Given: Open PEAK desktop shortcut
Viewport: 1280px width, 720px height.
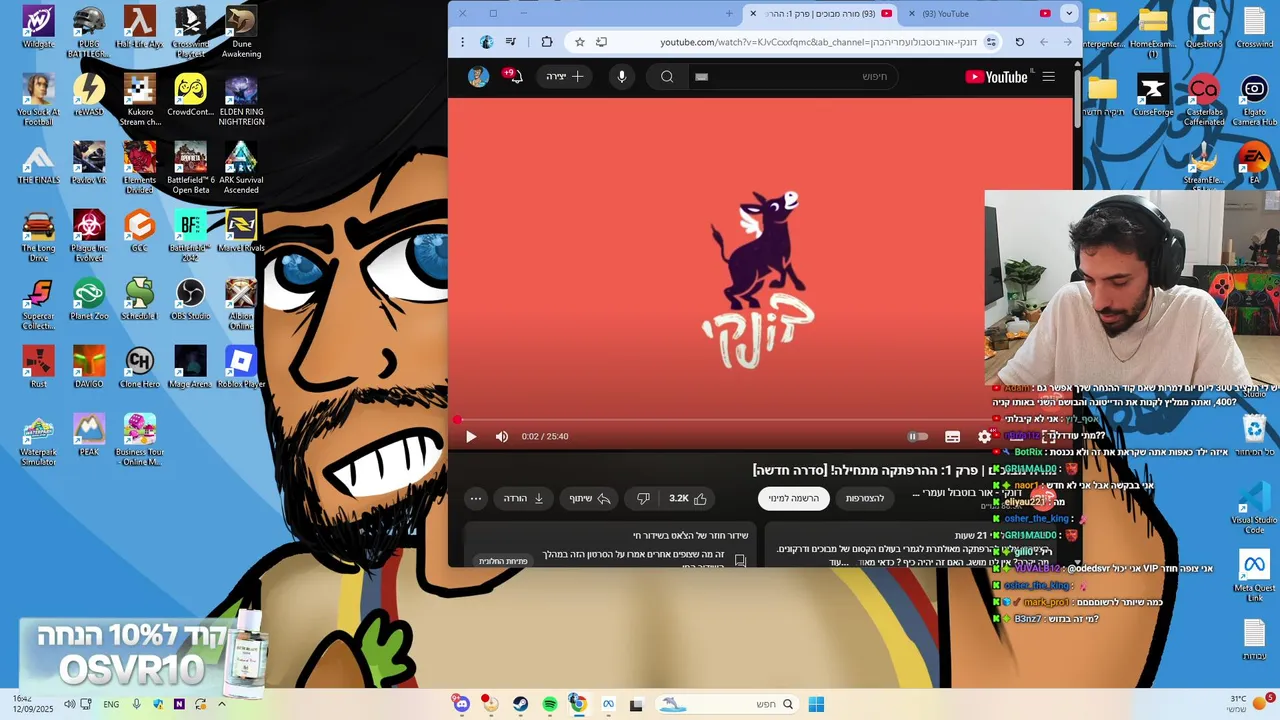Looking at the screenshot, I should (x=88, y=435).
